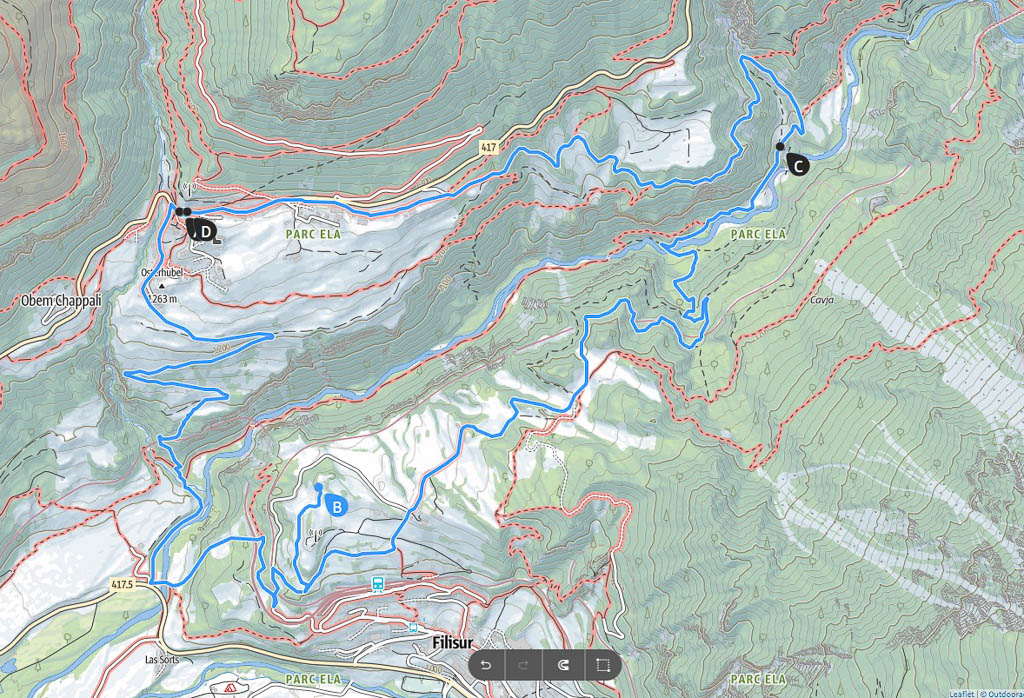Click the small bus stop icon above Filisur
This screenshot has width=1024, height=698.
pyautogui.click(x=413, y=627)
